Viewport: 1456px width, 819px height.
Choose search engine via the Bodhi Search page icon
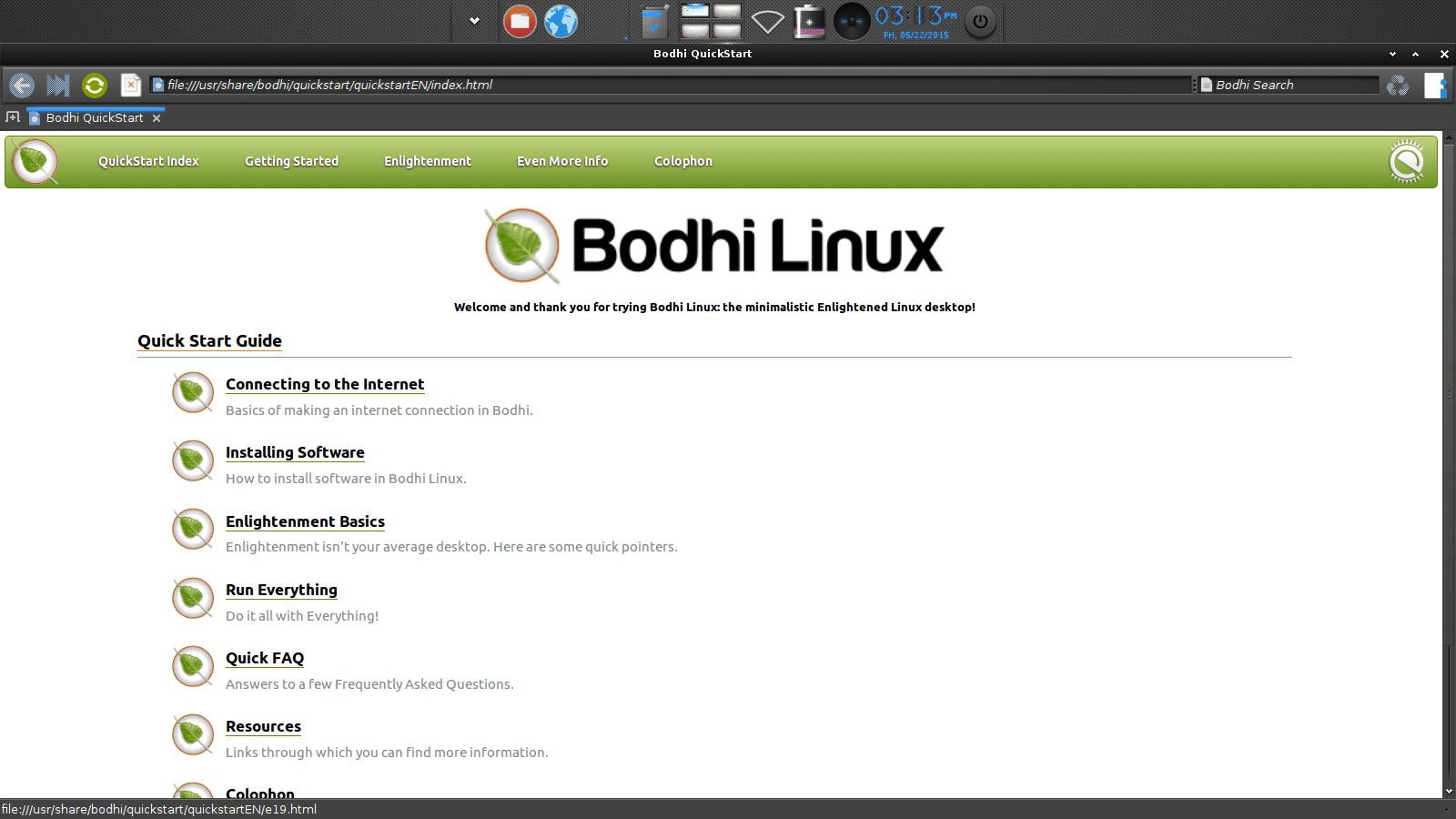1207,85
